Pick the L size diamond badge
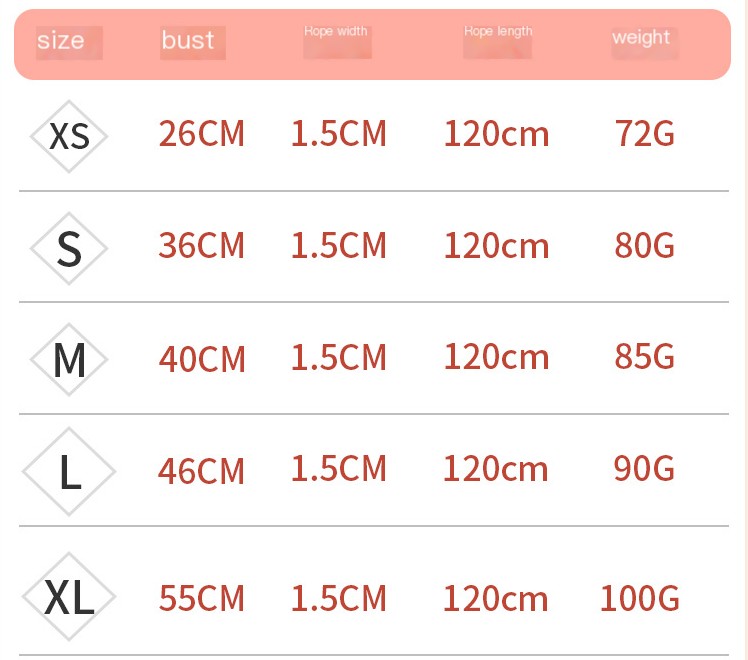The width and height of the screenshot is (748, 660). (x=69, y=472)
